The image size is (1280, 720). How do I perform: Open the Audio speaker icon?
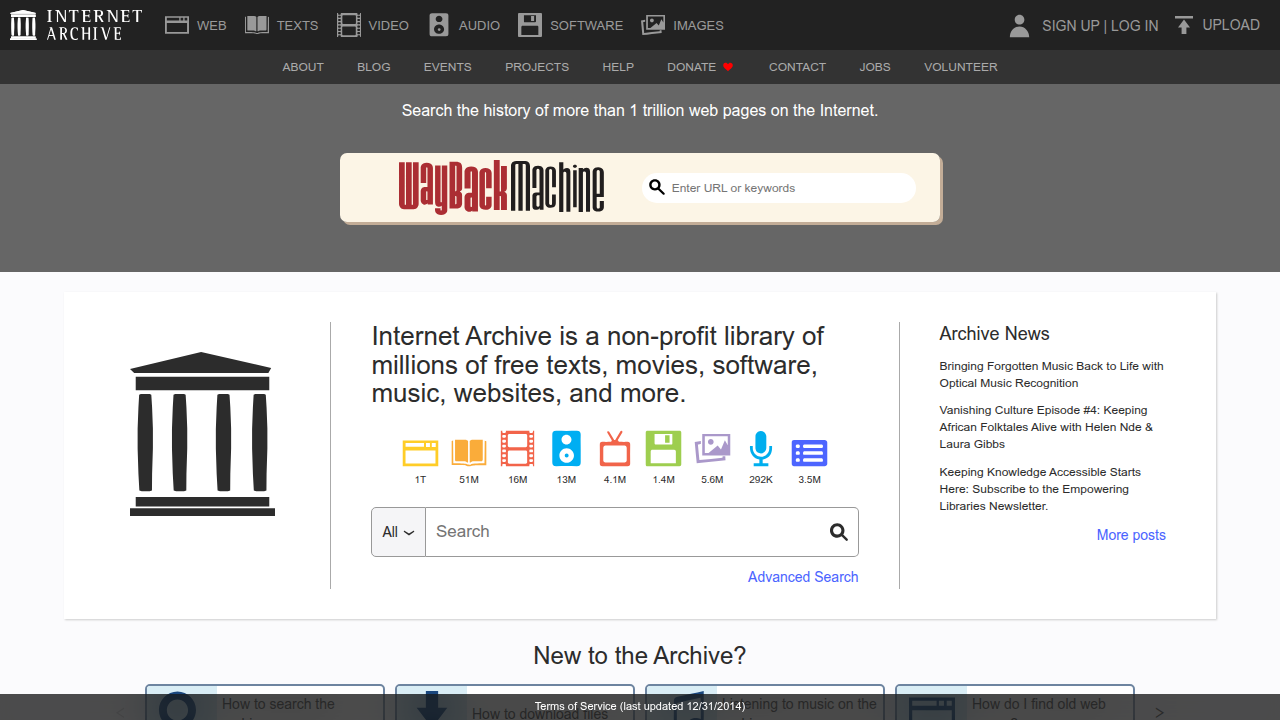(439, 25)
